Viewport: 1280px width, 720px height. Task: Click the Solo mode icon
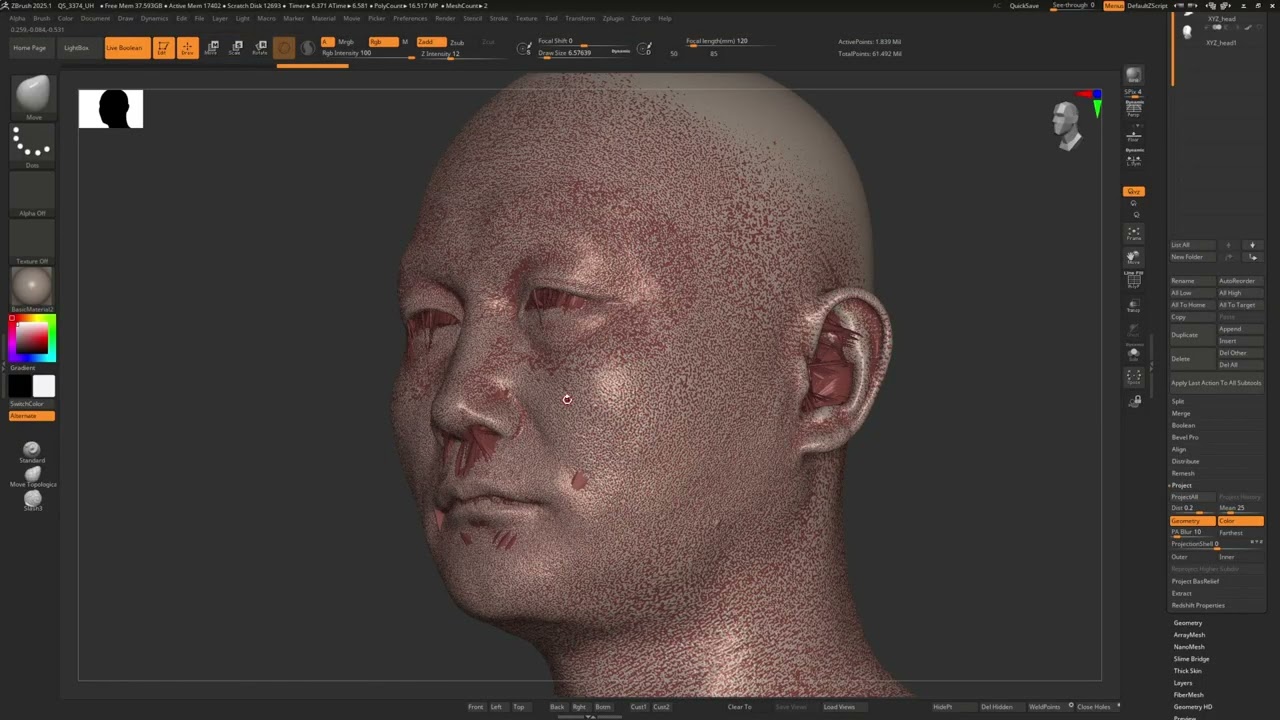[1133, 353]
